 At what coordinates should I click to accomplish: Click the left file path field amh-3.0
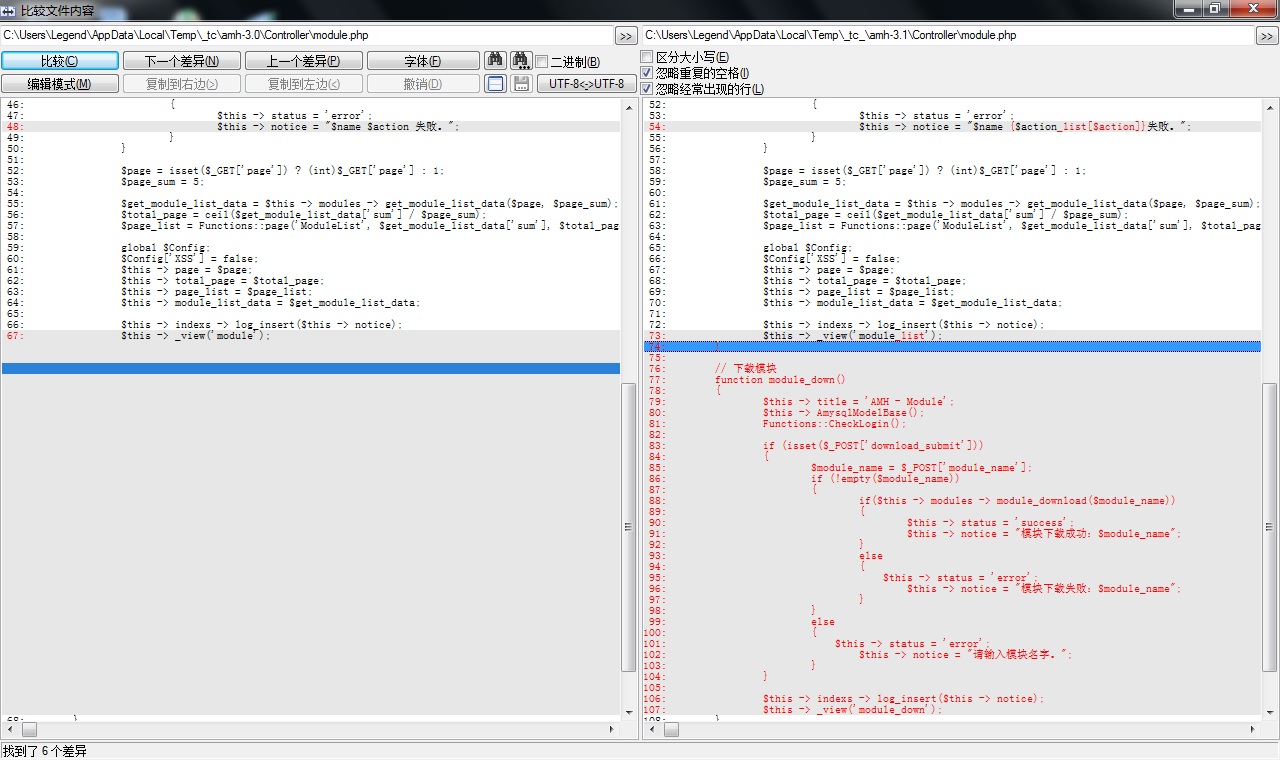[307, 36]
